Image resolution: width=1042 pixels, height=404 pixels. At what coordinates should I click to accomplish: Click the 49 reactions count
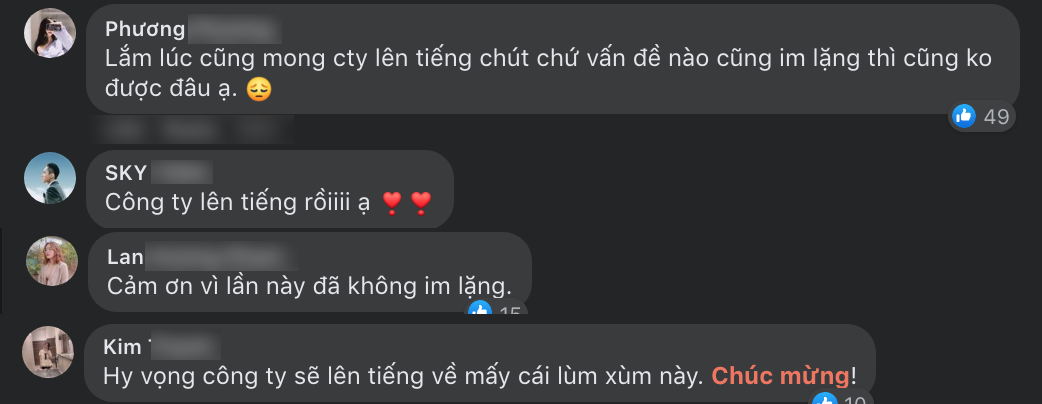click(x=996, y=117)
